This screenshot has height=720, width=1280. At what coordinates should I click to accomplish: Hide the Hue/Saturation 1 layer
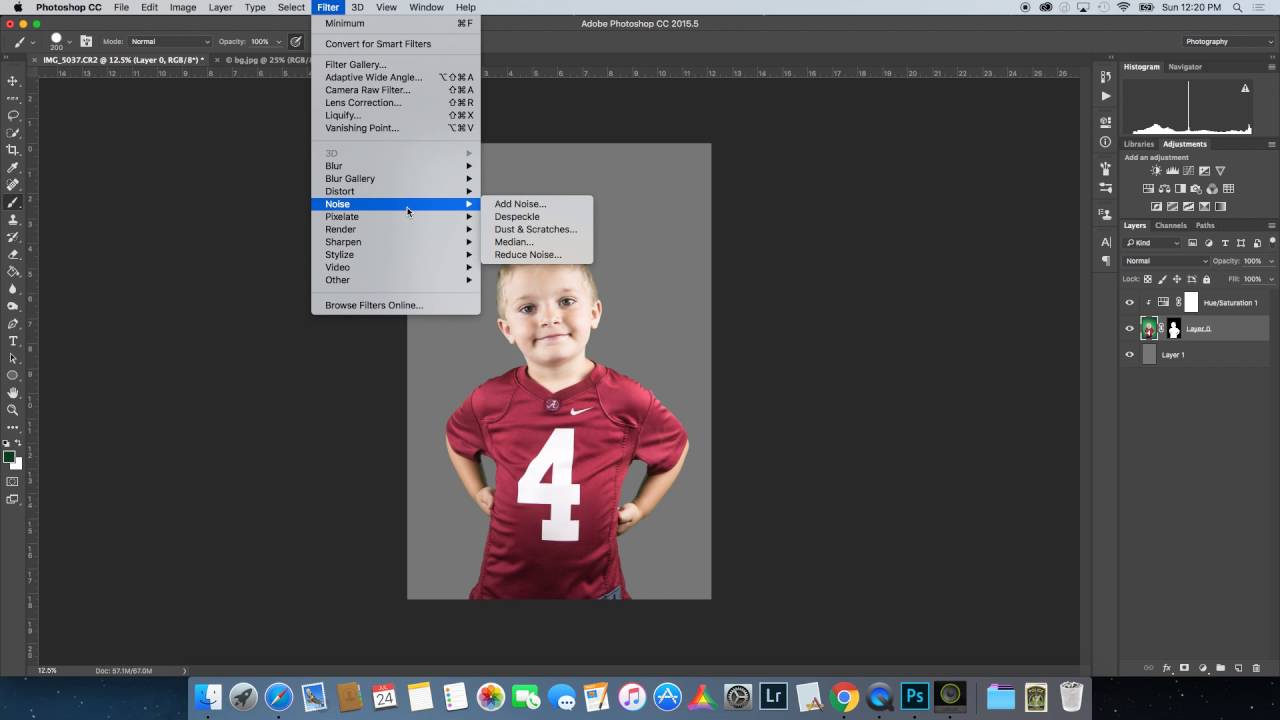coord(1130,303)
